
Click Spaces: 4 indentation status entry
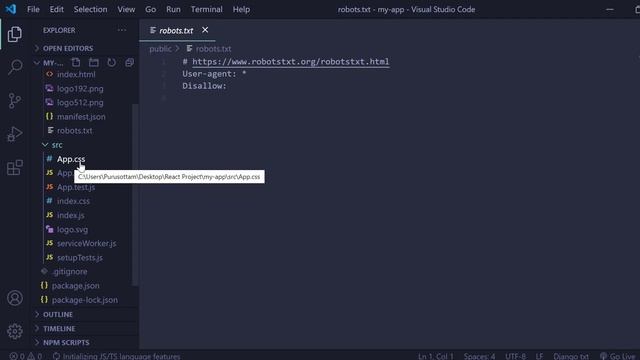(479, 356)
